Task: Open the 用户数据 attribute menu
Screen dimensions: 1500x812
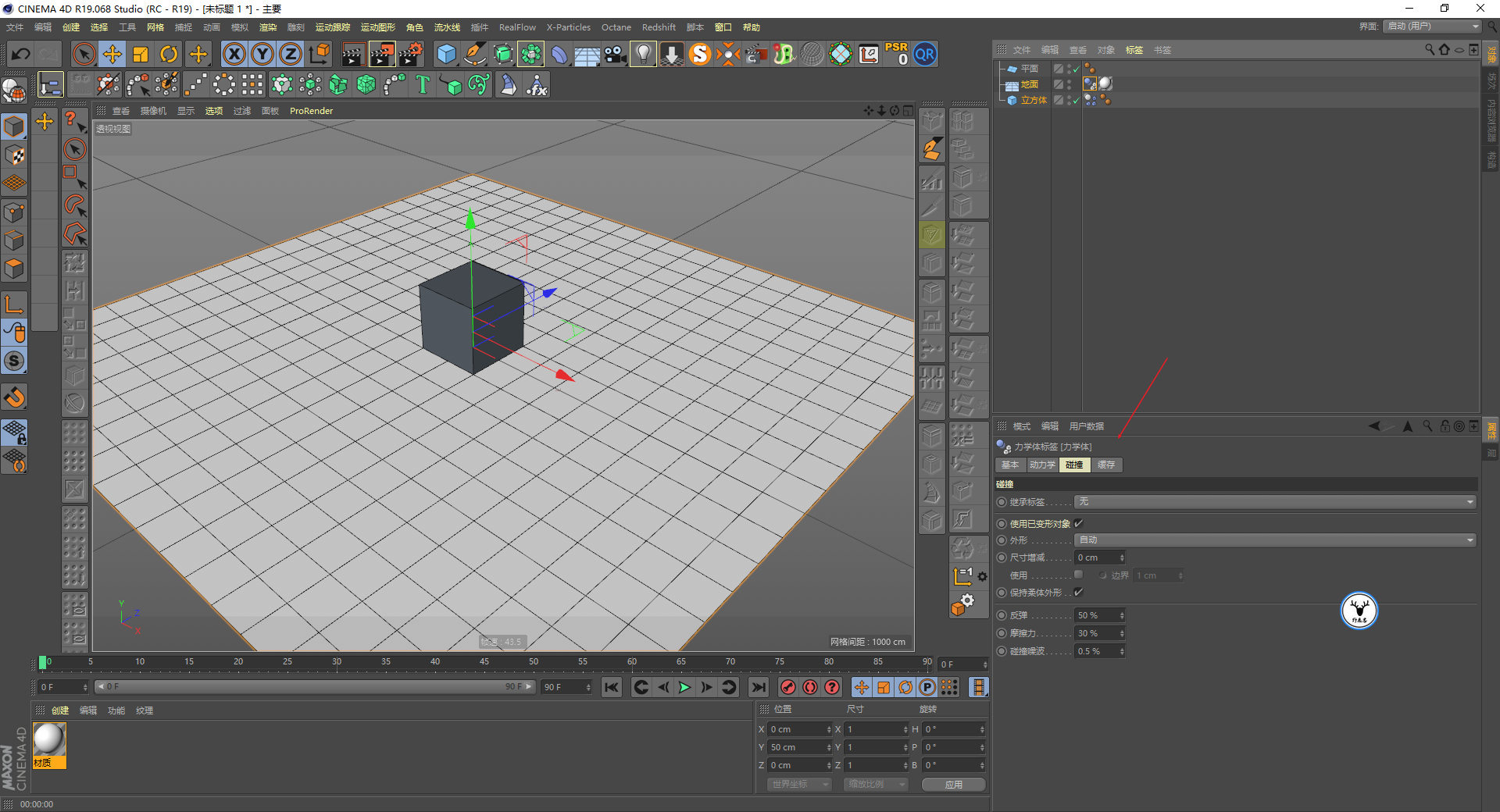Action: [1087, 426]
